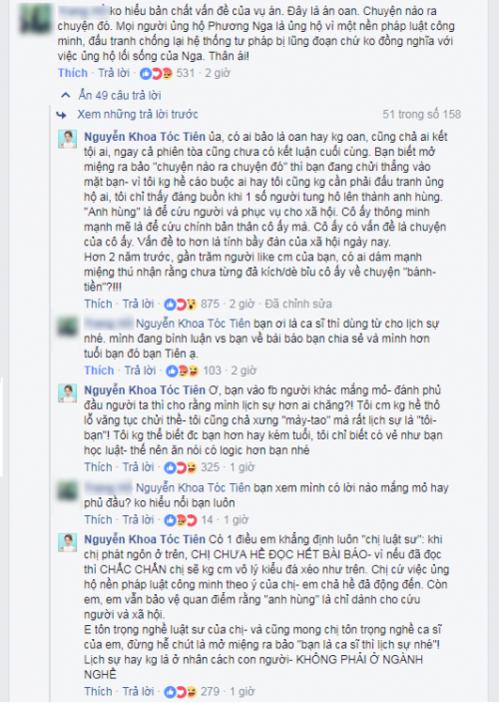Open the blurred top commenter's profile picture
Image resolution: width=499 pixels, height=703 pixels.
click(35, 19)
